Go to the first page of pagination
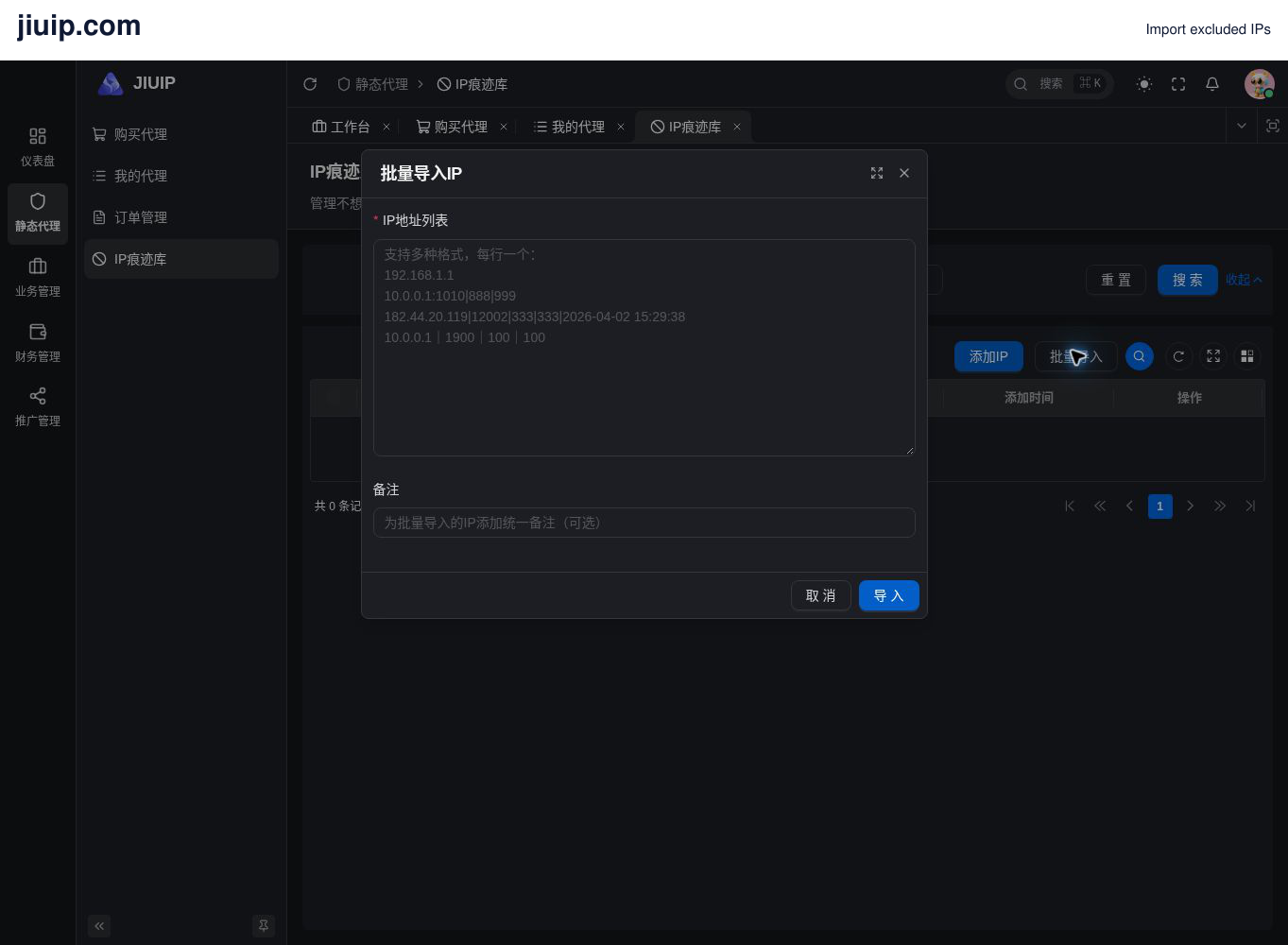Viewport: 1288px width, 945px height. tap(1070, 507)
